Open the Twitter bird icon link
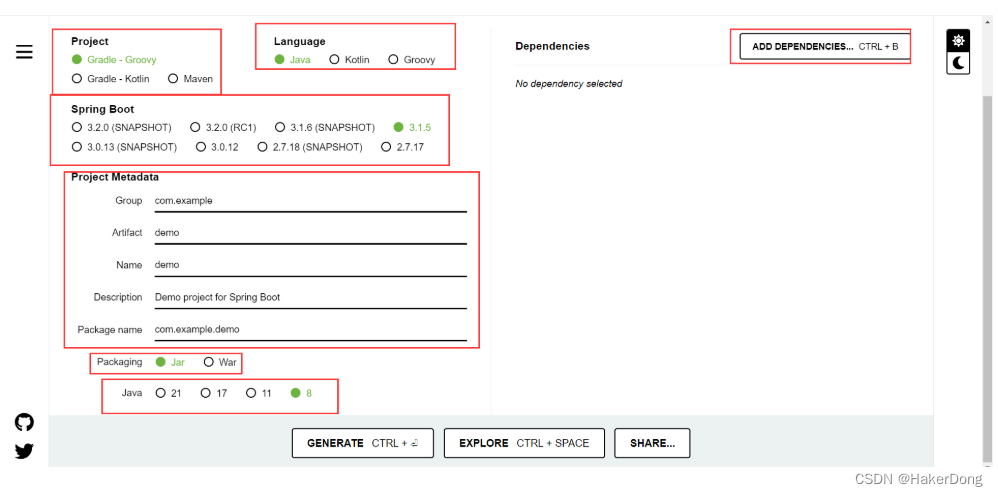The image size is (998, 496). 24,451
